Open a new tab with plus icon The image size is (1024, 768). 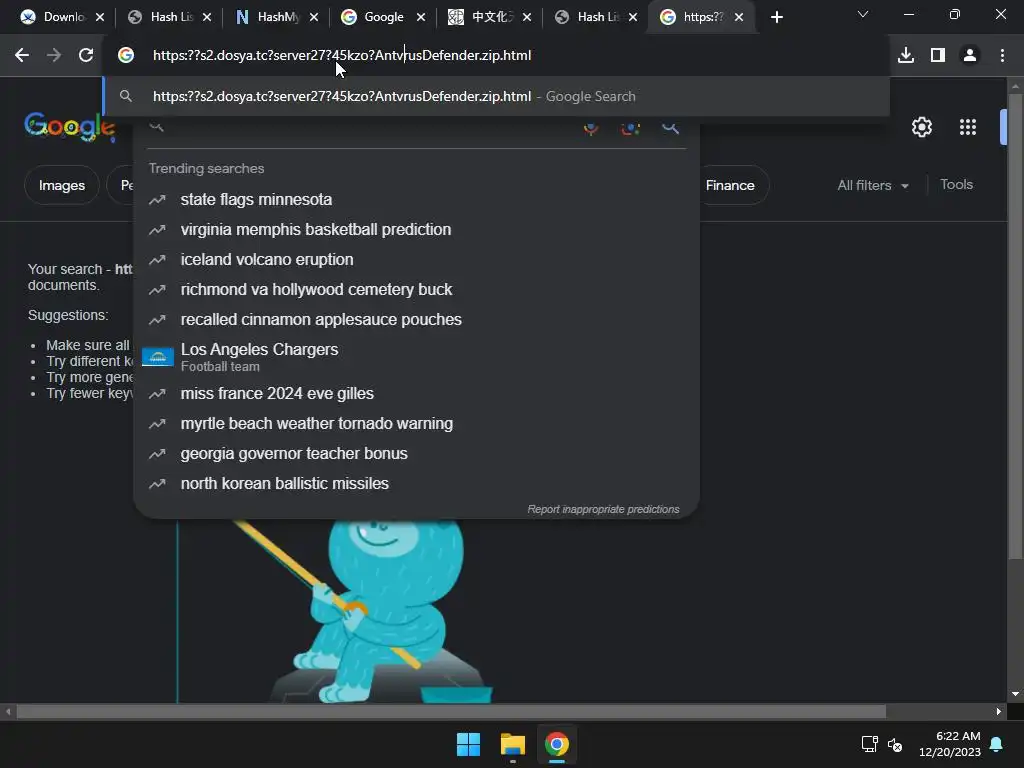776,17
